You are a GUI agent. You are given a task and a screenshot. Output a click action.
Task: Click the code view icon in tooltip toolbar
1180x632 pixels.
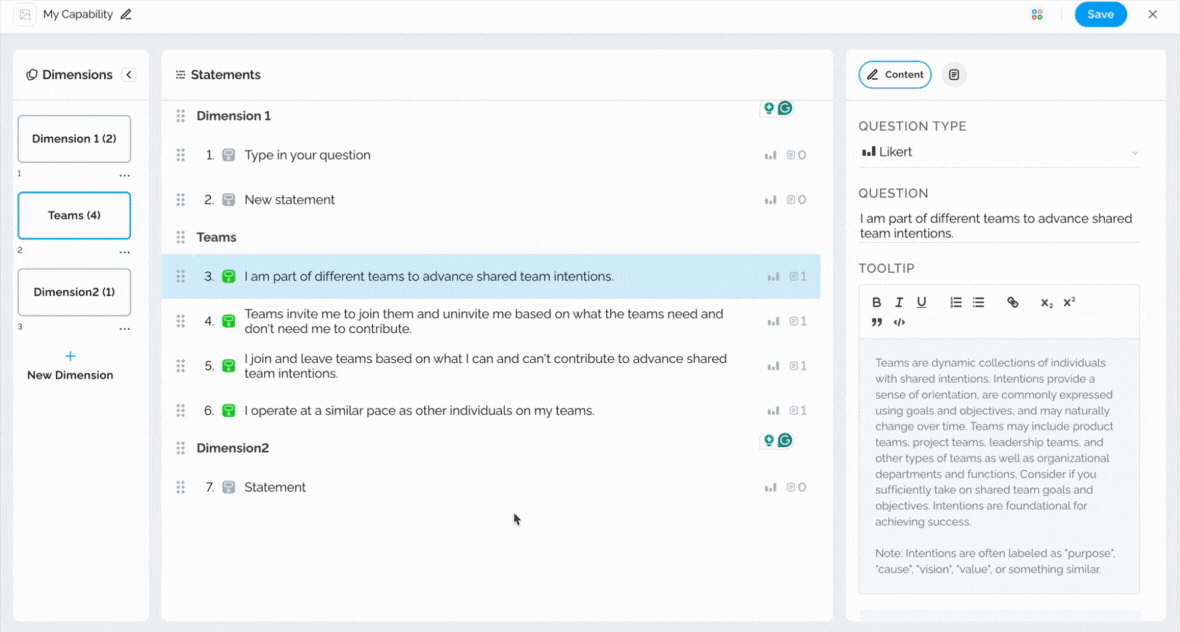tap(899, 322)
